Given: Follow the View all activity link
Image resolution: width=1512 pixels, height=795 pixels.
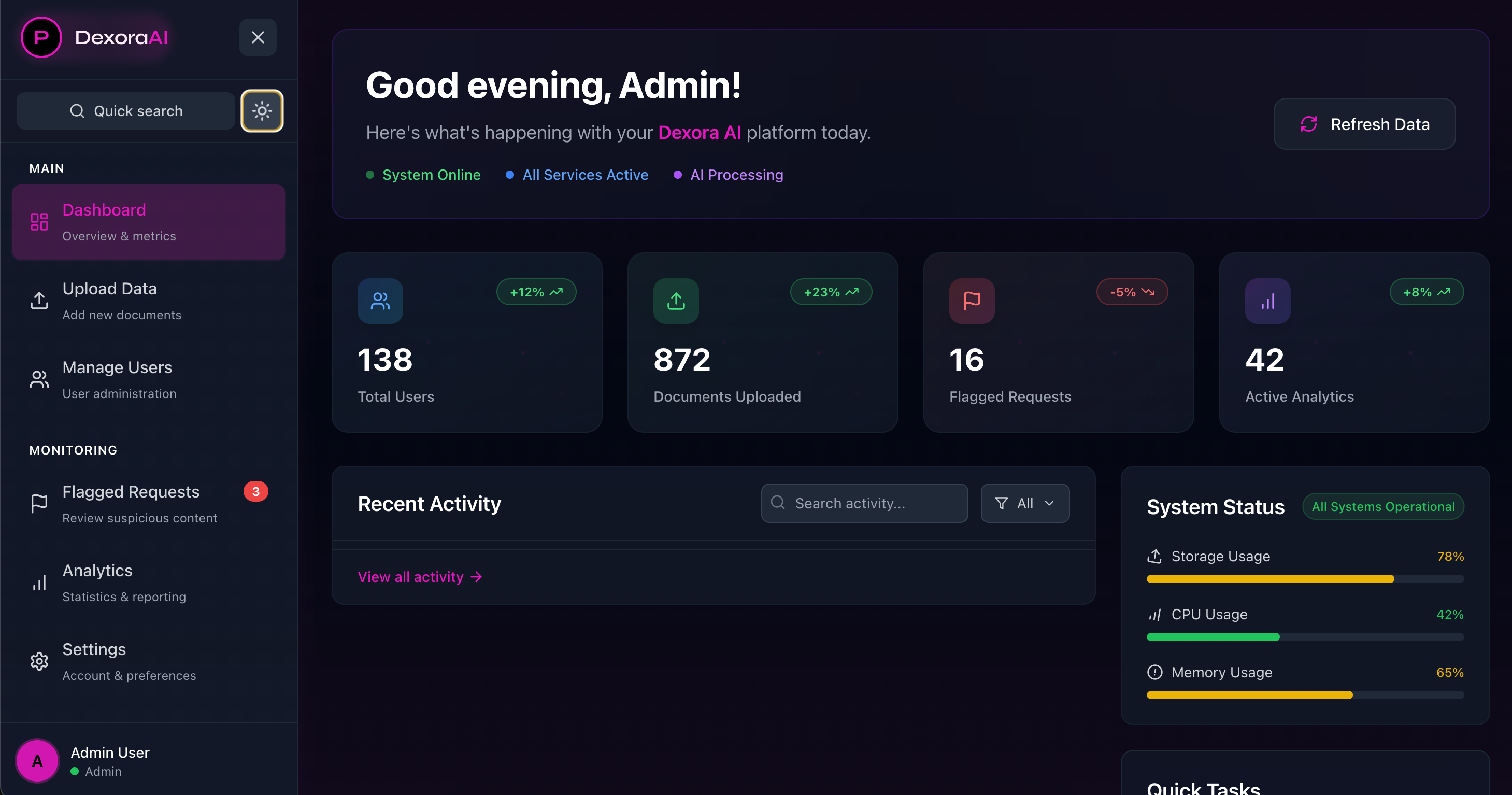Looking at the screenshot, I should pyautogui.click(x=420, y=577).
